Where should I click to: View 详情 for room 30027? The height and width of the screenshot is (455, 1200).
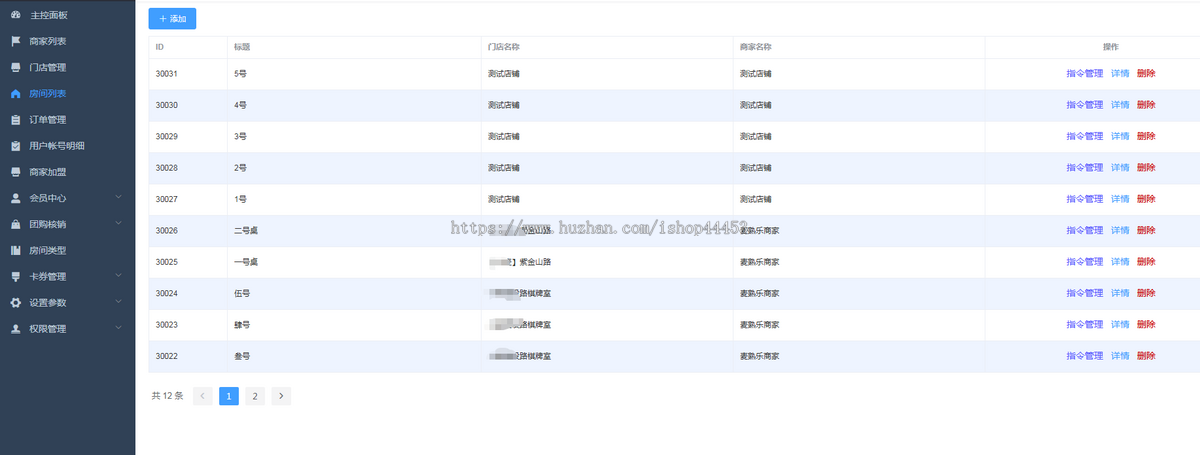(x=1120, y=199)
